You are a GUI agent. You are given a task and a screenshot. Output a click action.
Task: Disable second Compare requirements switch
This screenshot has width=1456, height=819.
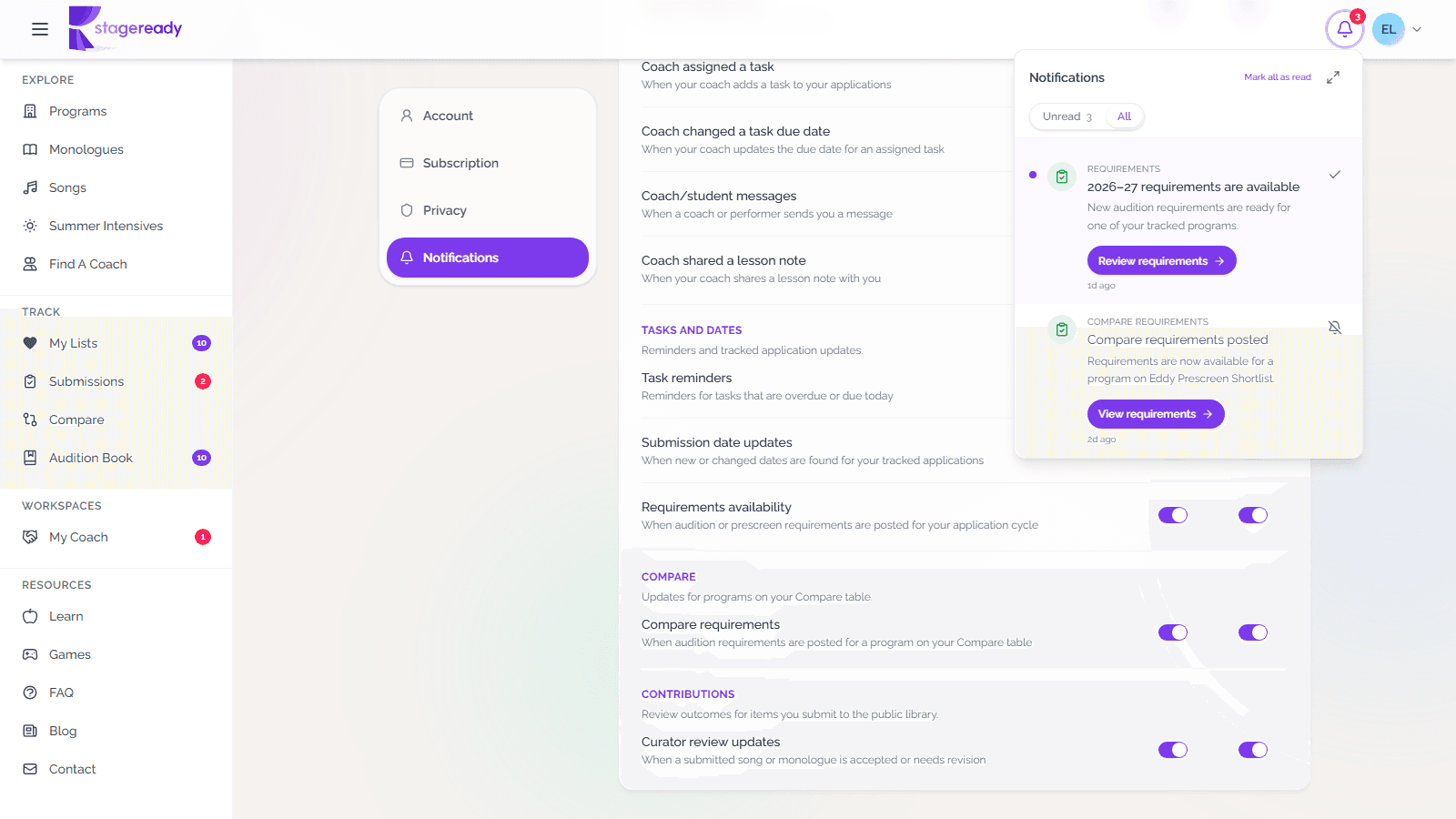[x=1253, y=632]
